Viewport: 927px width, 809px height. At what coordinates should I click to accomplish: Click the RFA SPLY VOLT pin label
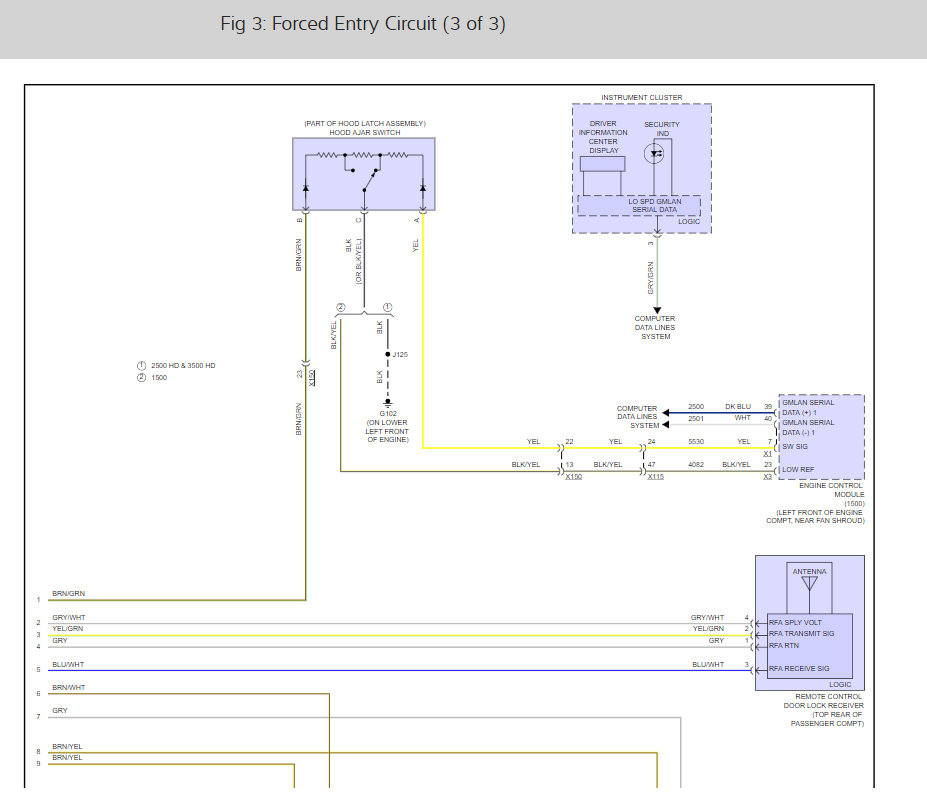[795, 622]
